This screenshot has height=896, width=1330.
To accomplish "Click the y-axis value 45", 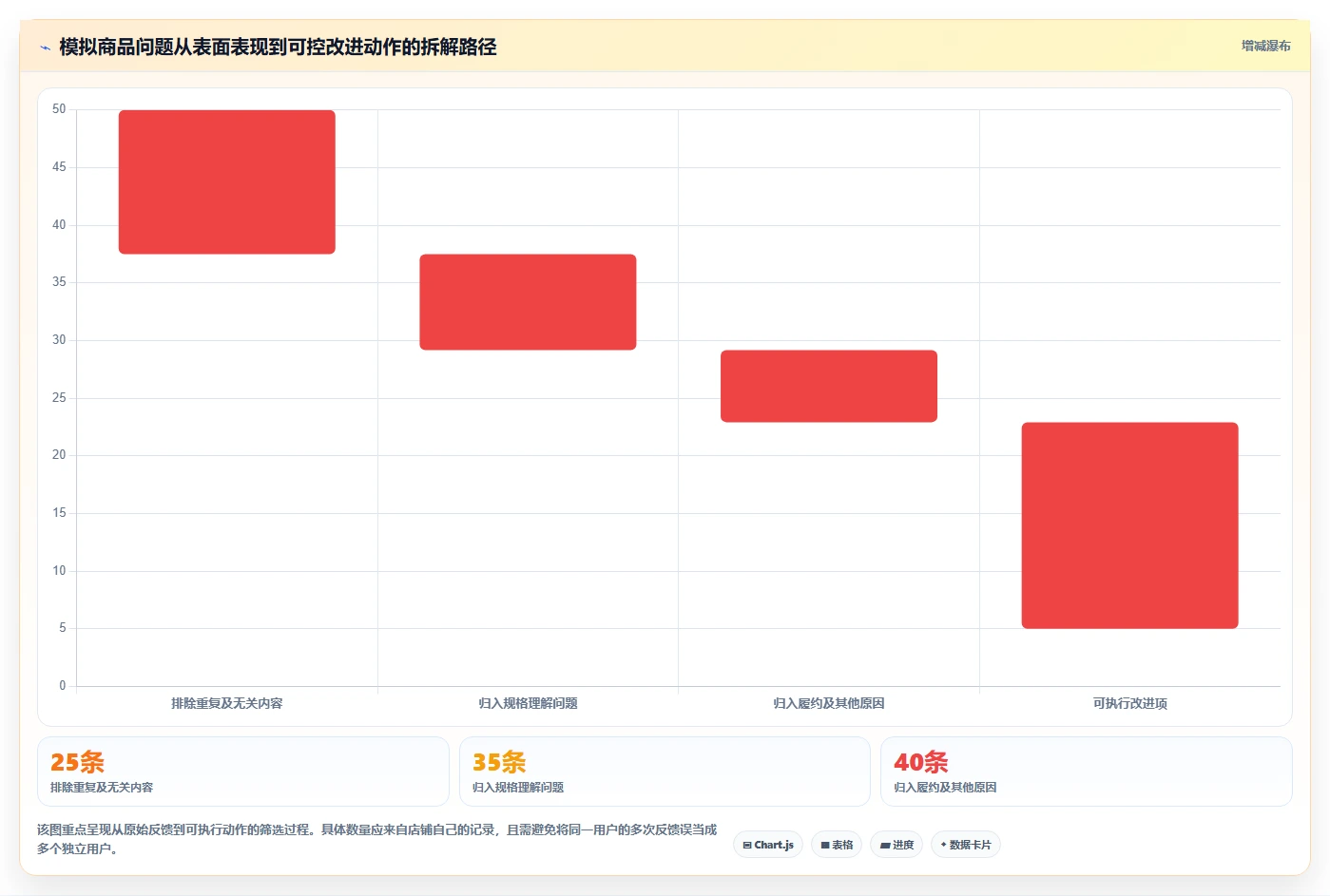I will coord(59,167).
